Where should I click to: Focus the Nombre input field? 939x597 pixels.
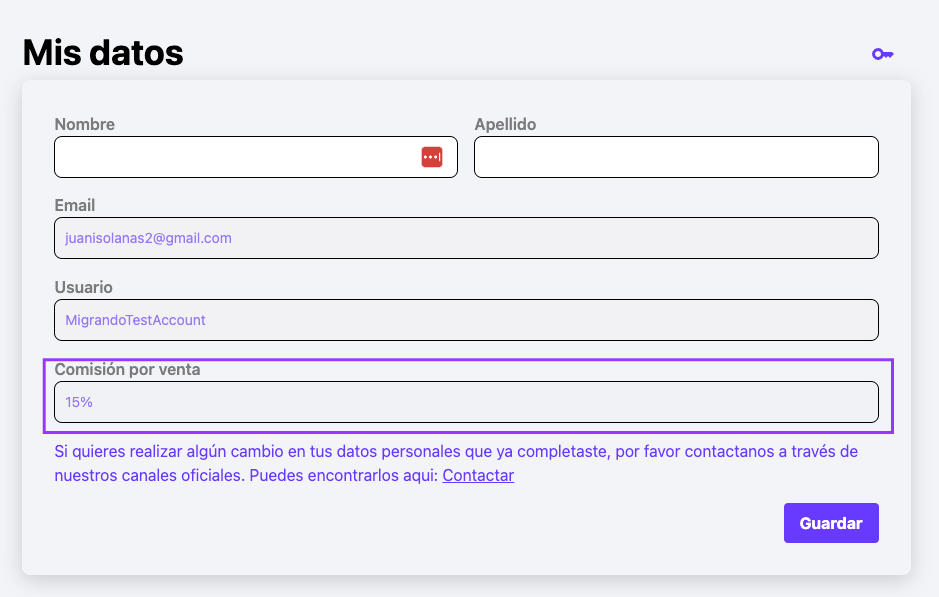256,157
